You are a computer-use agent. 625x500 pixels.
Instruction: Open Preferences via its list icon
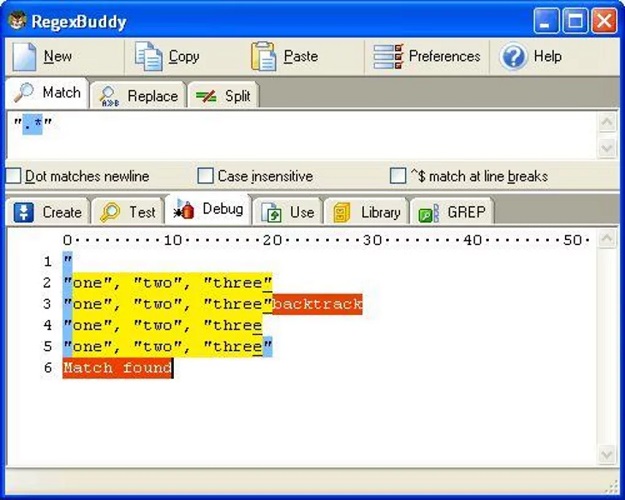click(x=388, y=57)
